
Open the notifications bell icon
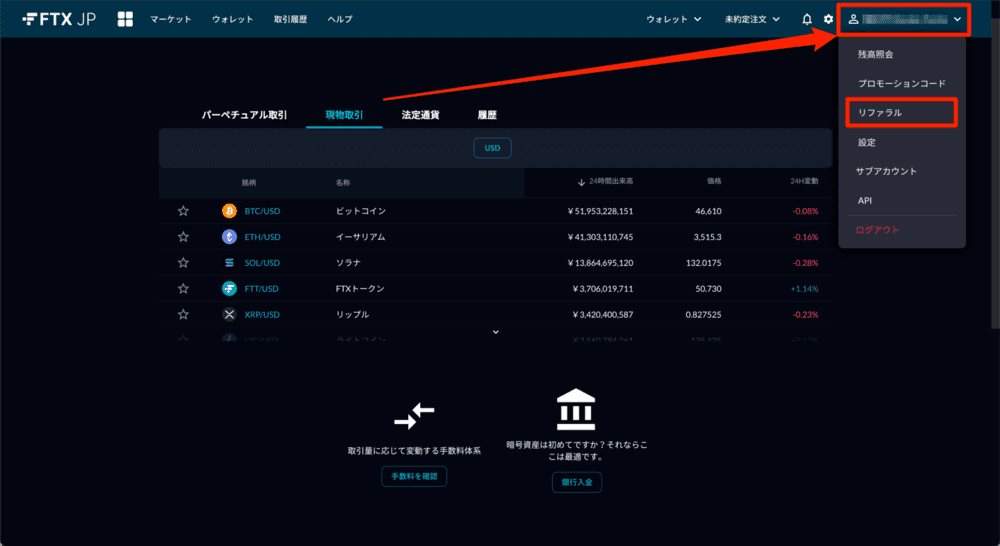[807, 19]
